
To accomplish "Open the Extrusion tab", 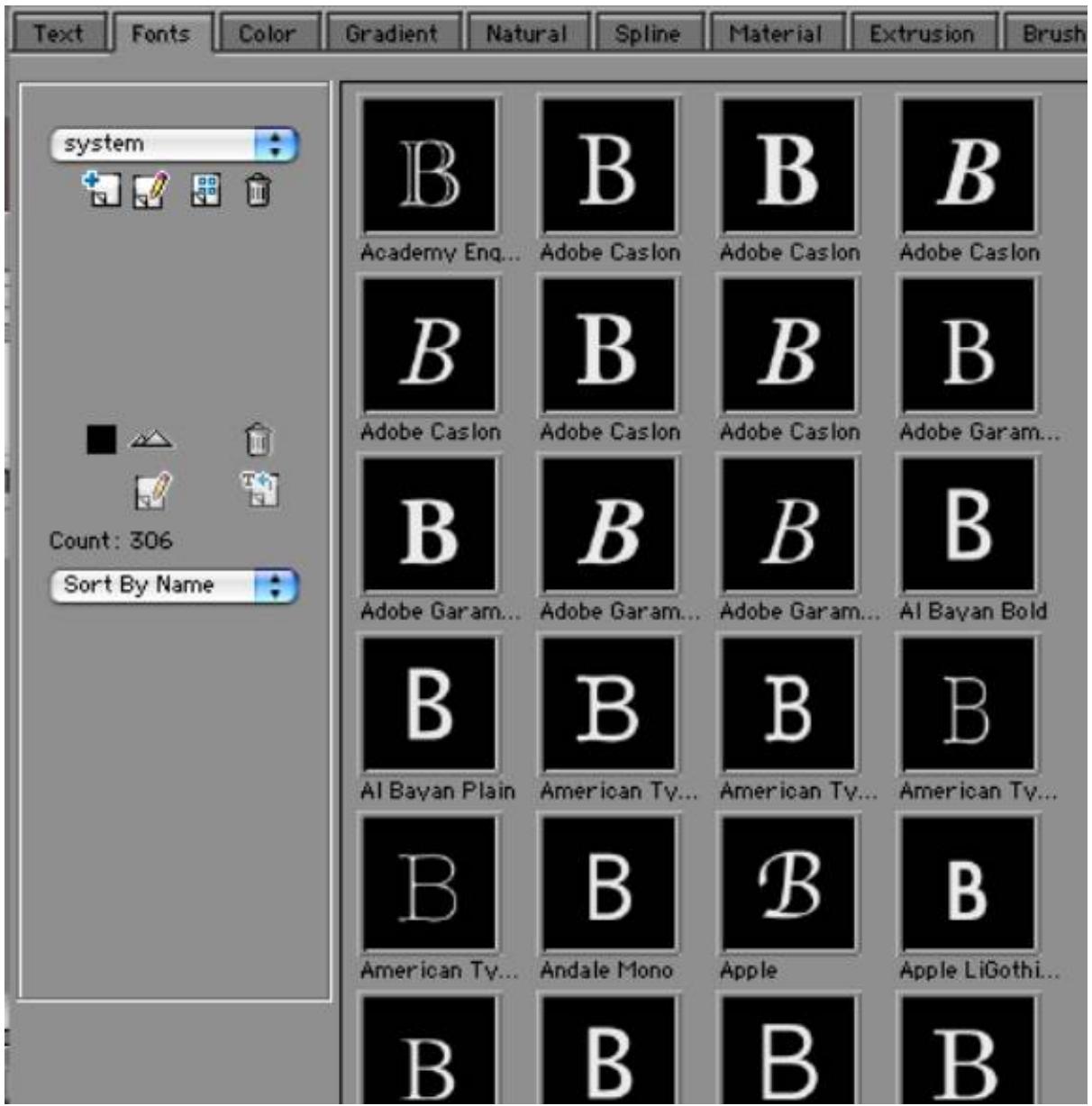I will (923, 34).
